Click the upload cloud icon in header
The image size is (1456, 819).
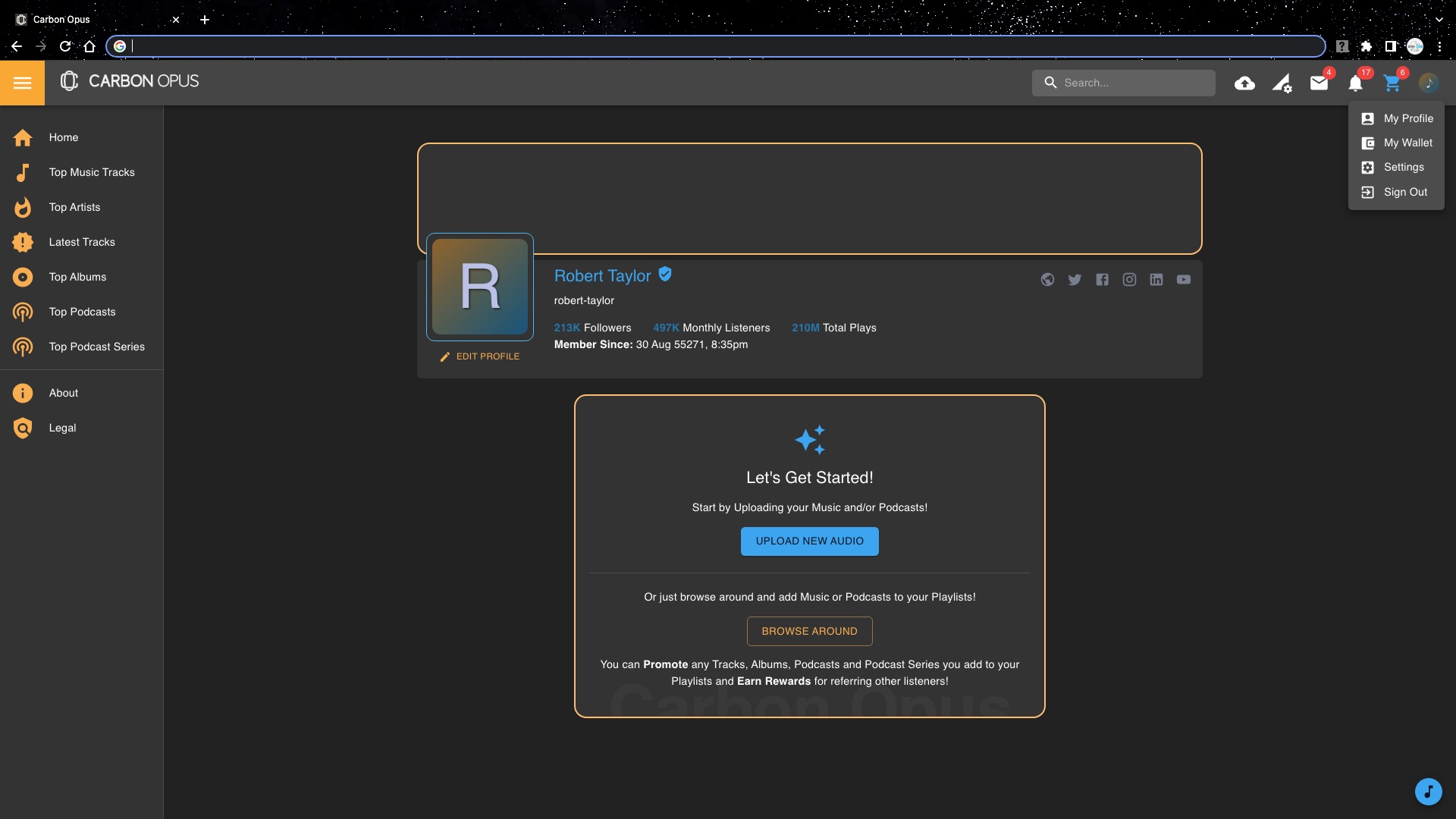click(1244, 83)
